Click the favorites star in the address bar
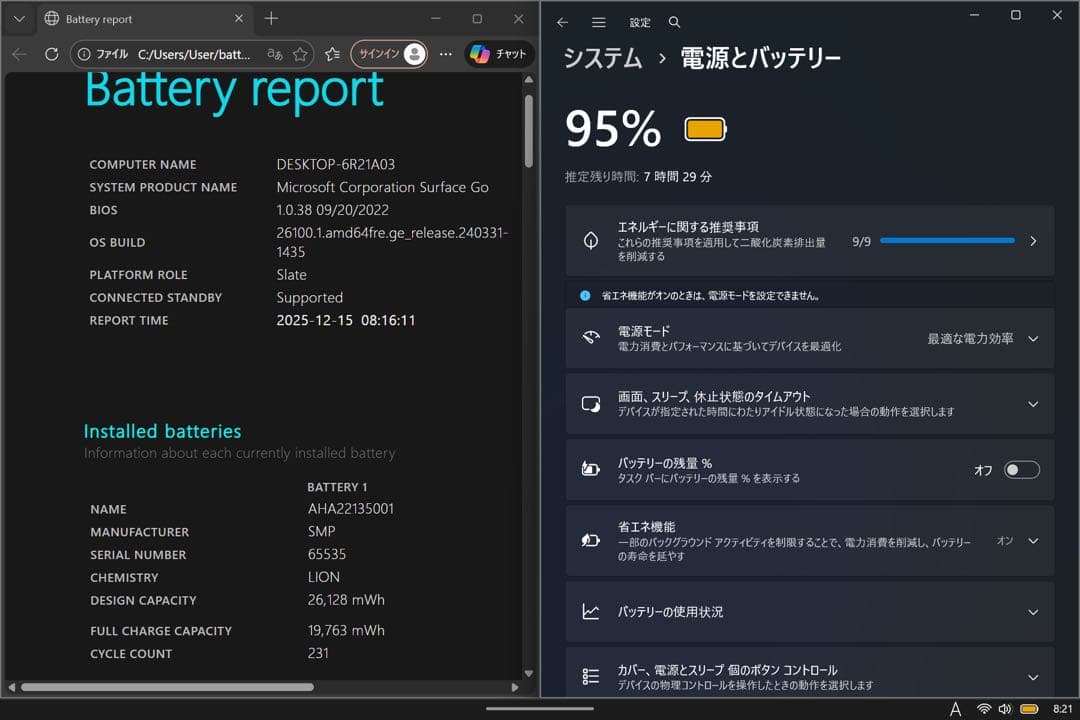The width and height of the screenshot is (1080, 720). click(x=301, y=54)
